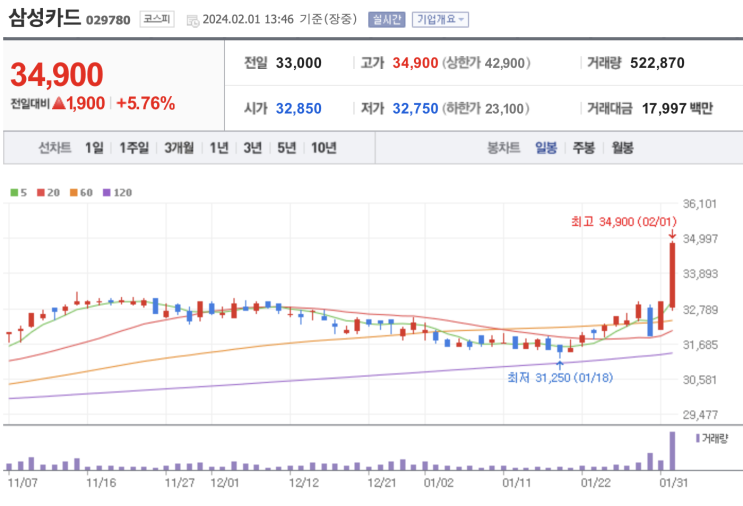Click the purple 거래량 volume legend
Screen dimensions: 743x506
coord(712,438)
